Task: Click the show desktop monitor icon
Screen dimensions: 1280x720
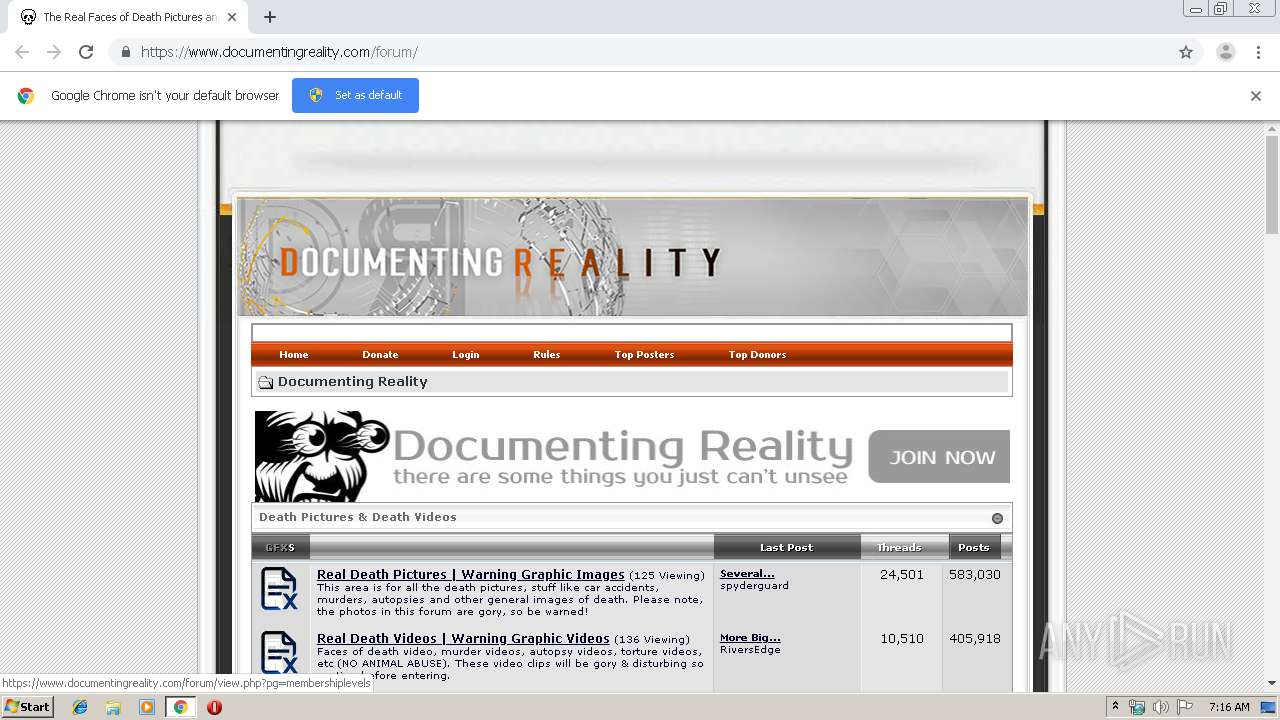Action: coord(1269,707)
